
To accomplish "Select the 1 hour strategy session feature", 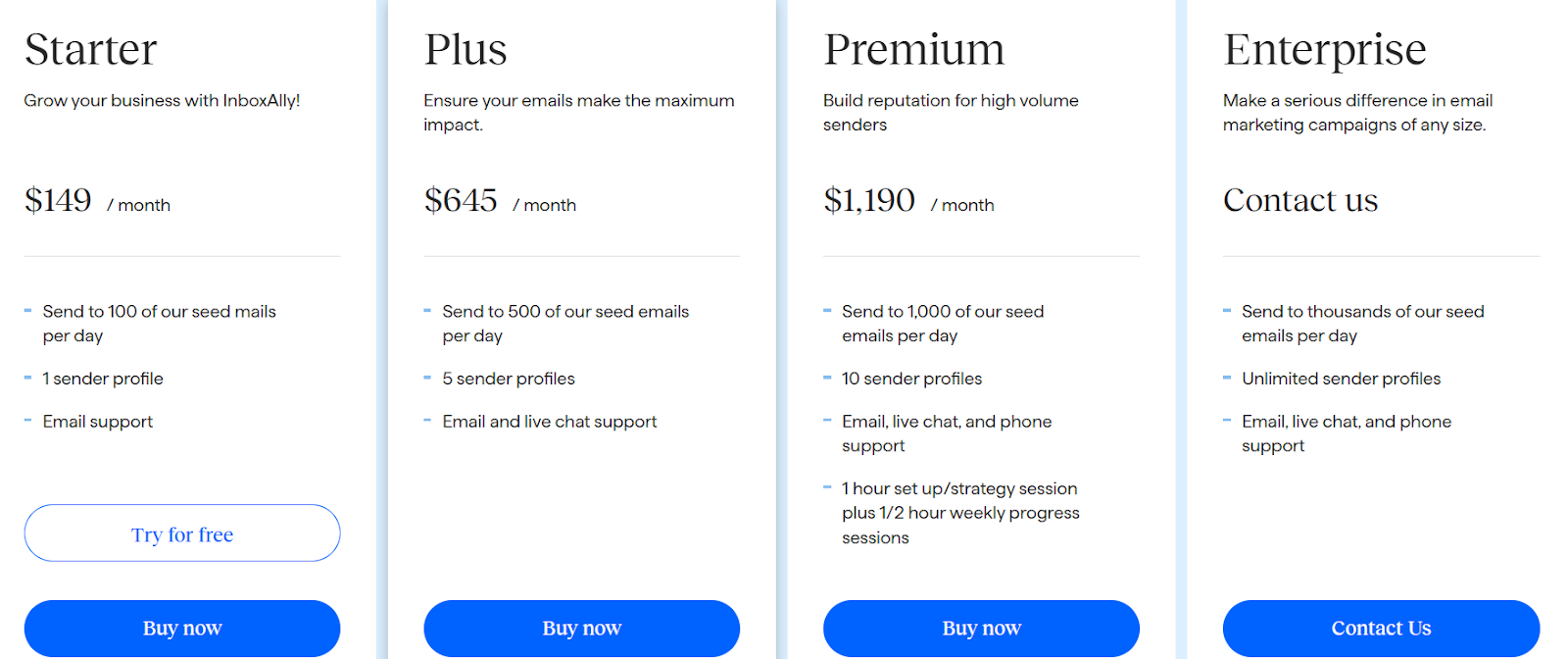I will tap(960, 512).
